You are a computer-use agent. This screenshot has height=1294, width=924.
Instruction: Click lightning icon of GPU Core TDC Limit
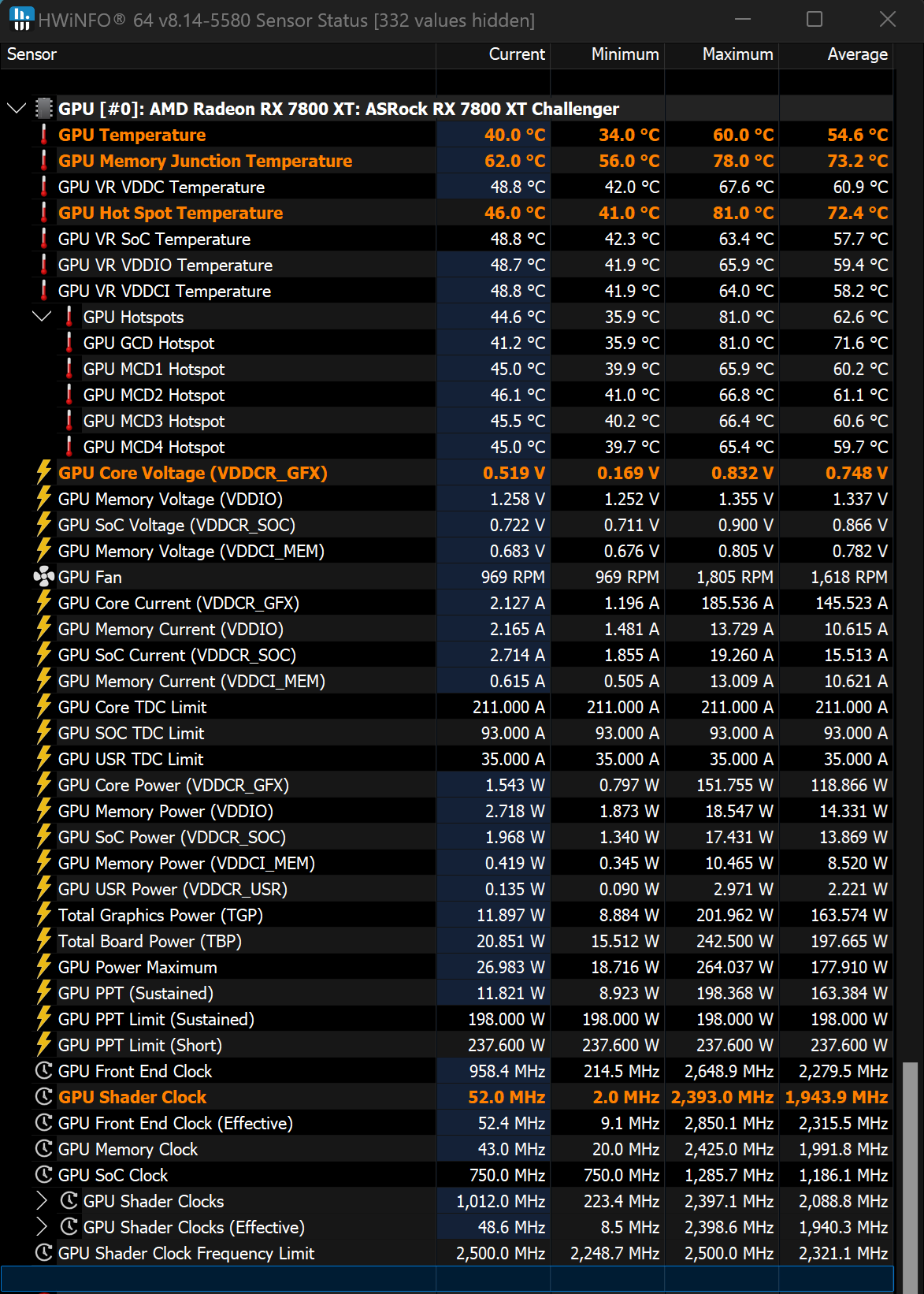44,706
